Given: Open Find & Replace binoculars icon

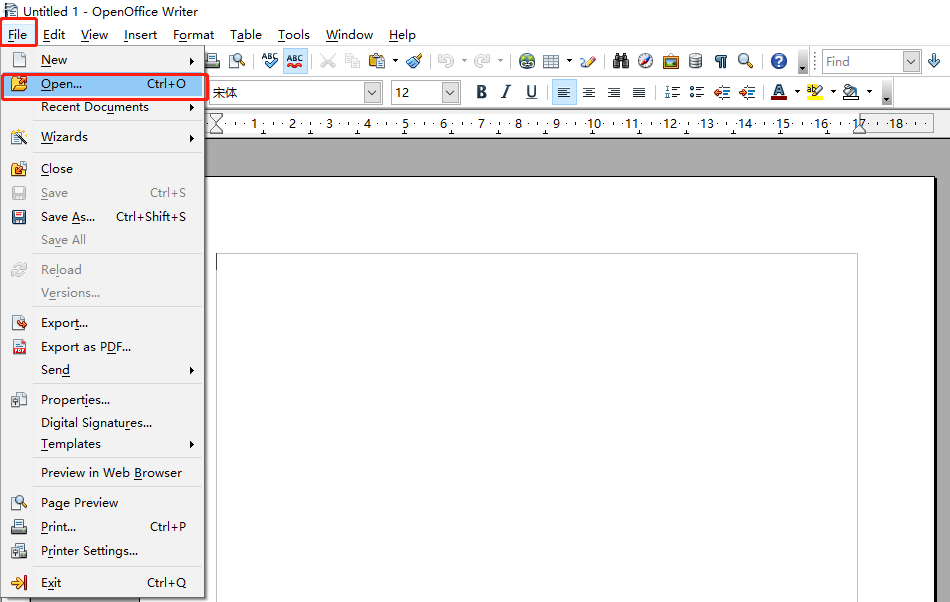Looking at the screenshot, I should click(x=621, y=61).
